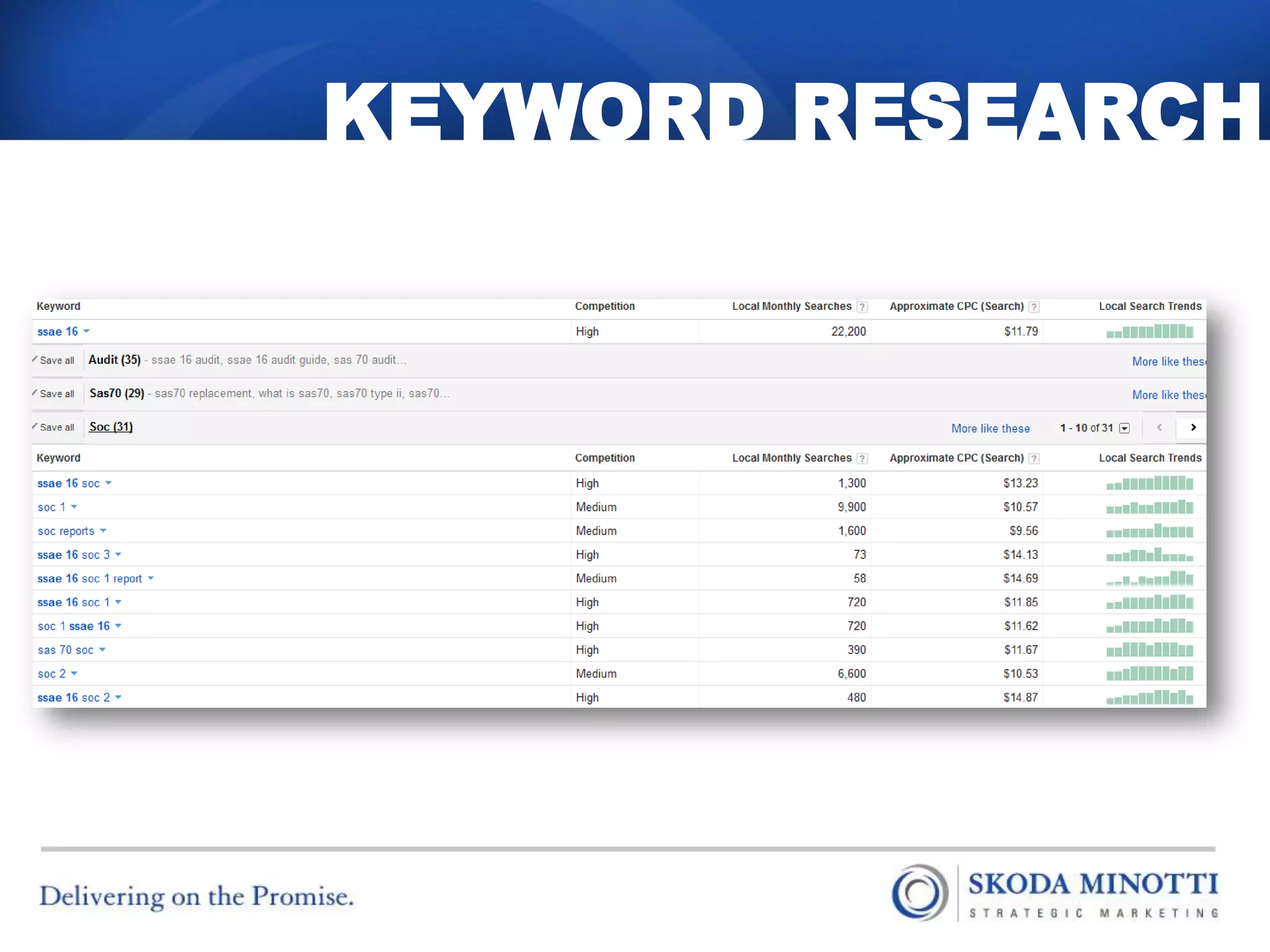This screenshot has height=952, width=1270.
Task: Open dropdown arrow for 'sas 70 soc'
Action: point(102,650)
